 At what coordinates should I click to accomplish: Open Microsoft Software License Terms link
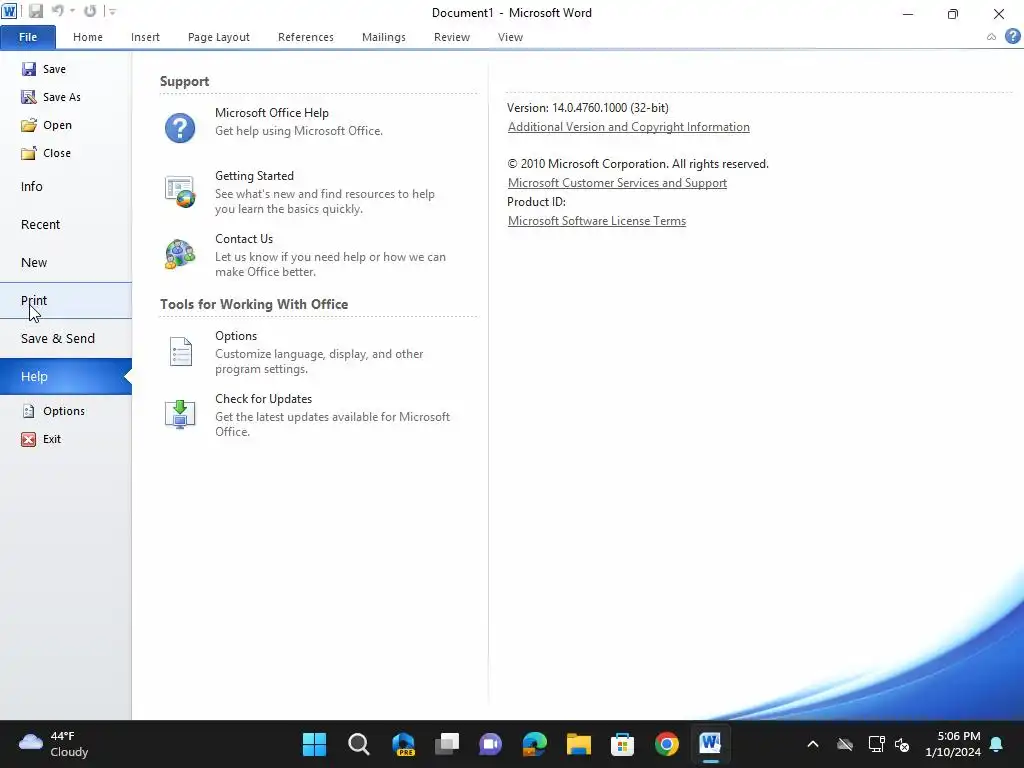597,221
